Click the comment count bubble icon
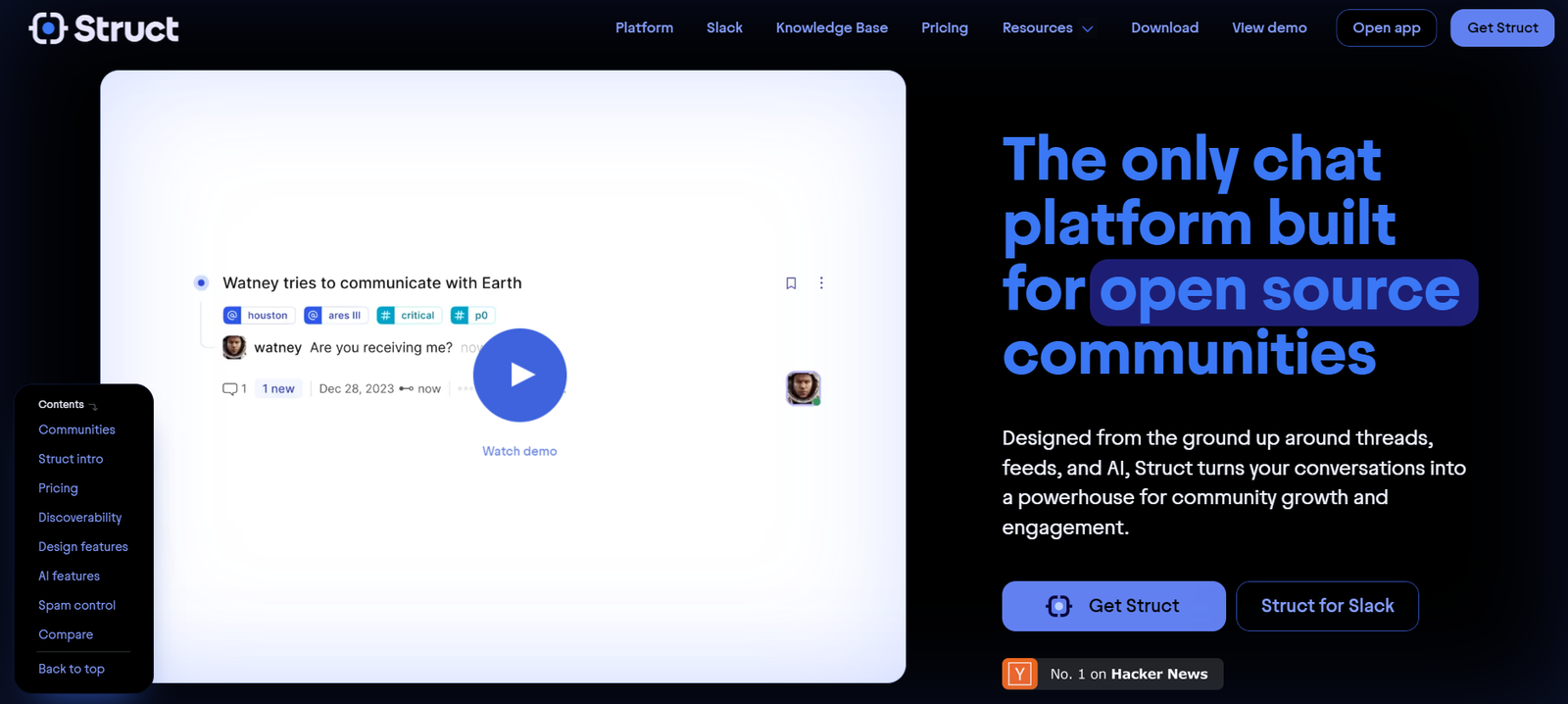 click(x=230, y=389)
